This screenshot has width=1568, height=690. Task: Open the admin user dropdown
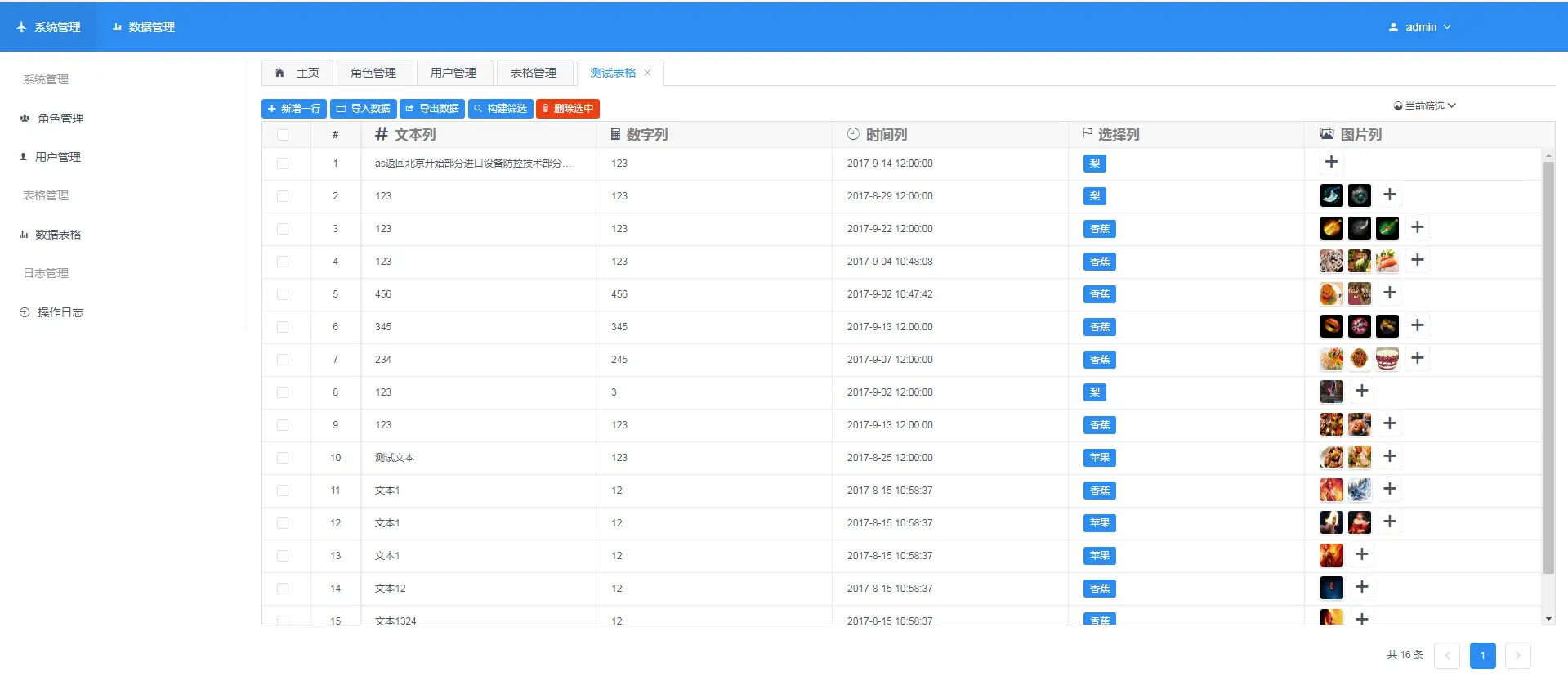(1420, 27)
